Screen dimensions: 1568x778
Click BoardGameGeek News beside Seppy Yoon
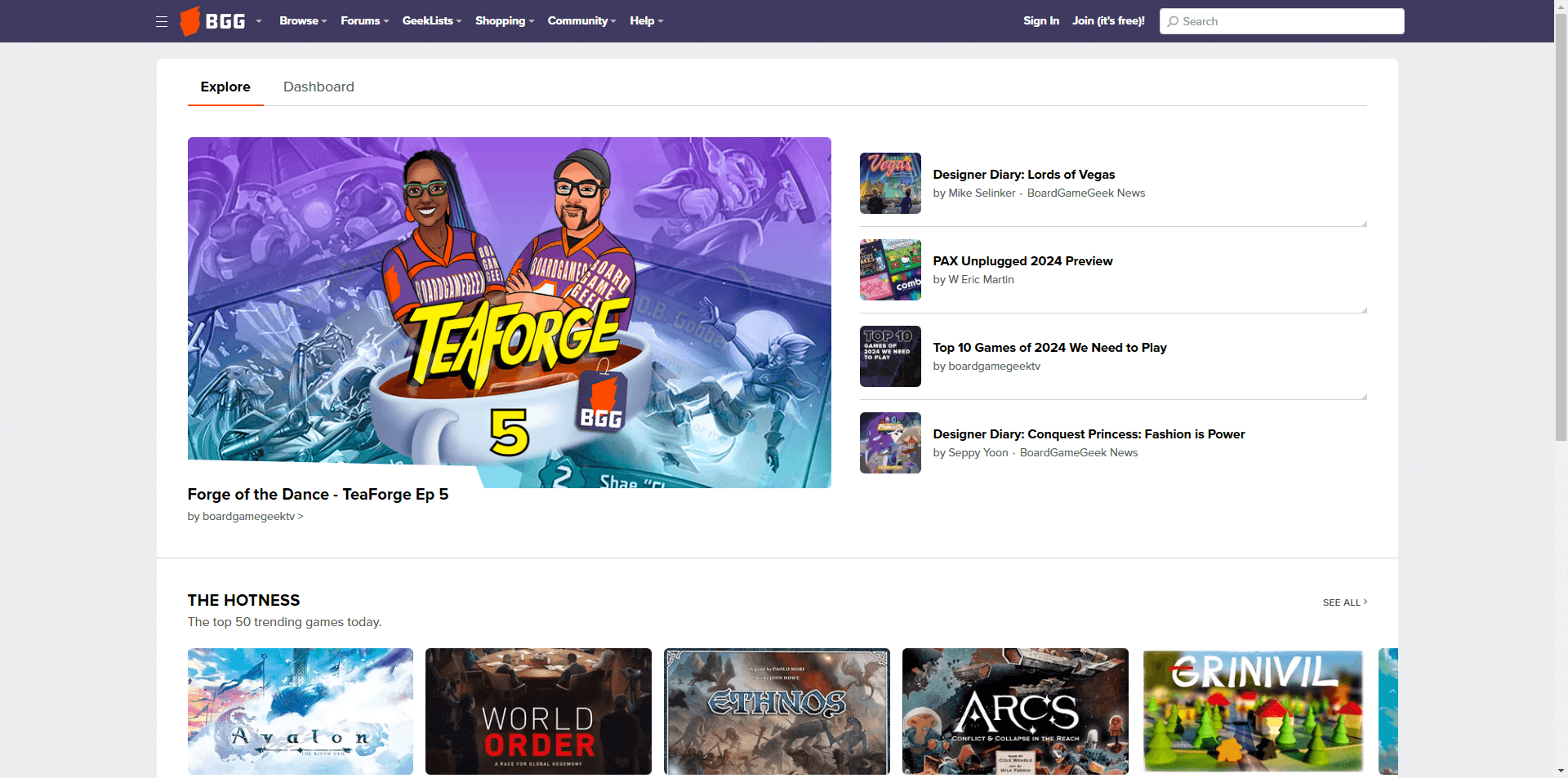click(1079, 453)
